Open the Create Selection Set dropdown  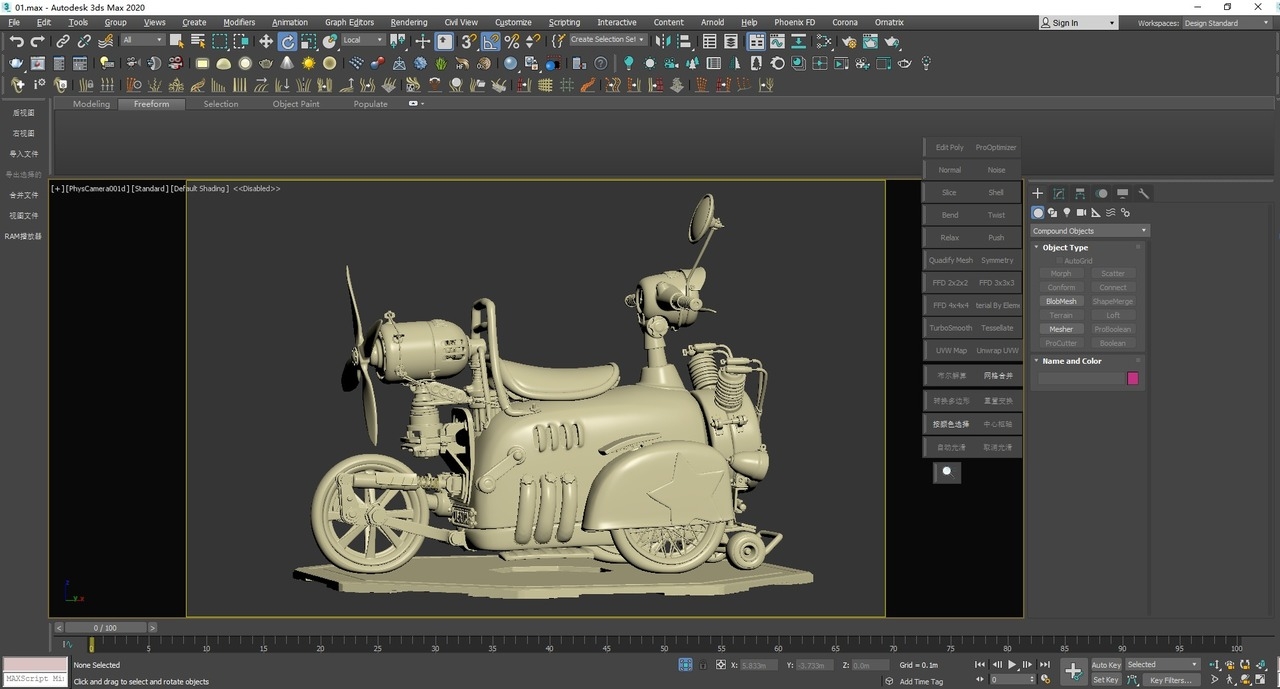[607, 40]
